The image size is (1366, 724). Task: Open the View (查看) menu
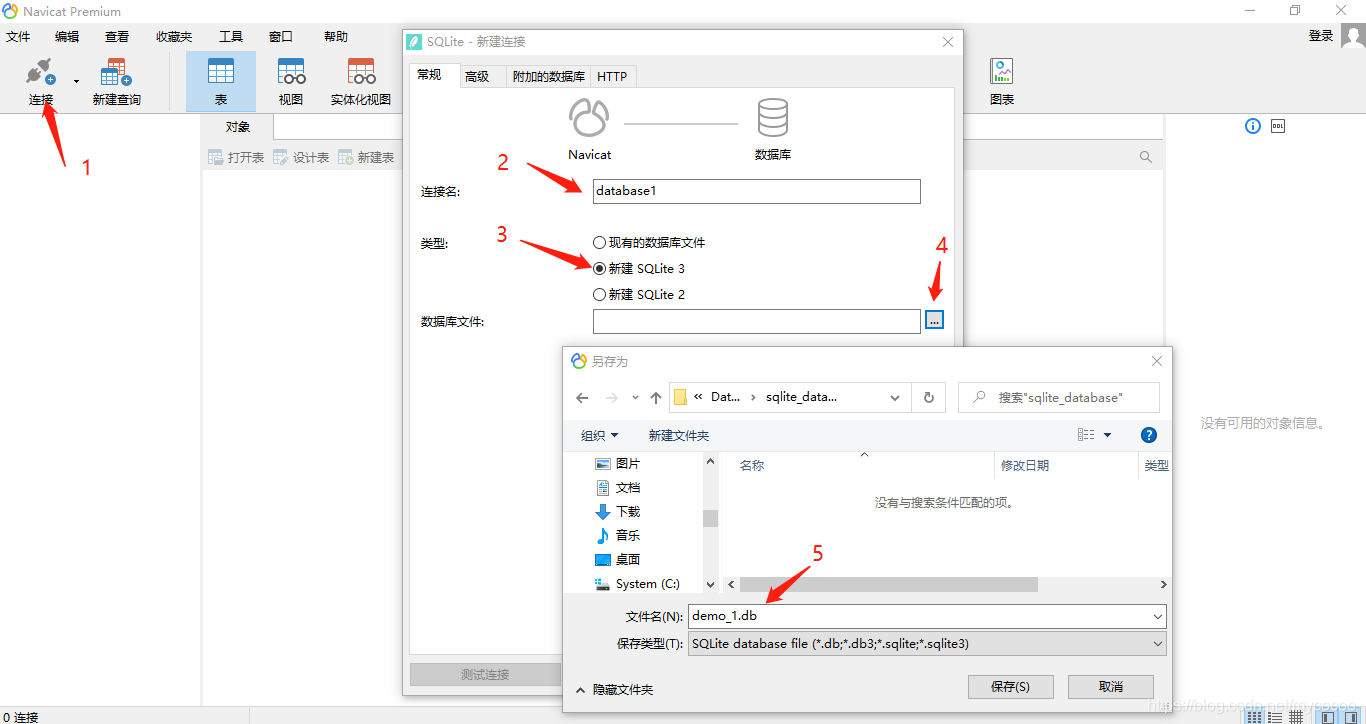tap(117, 37)
